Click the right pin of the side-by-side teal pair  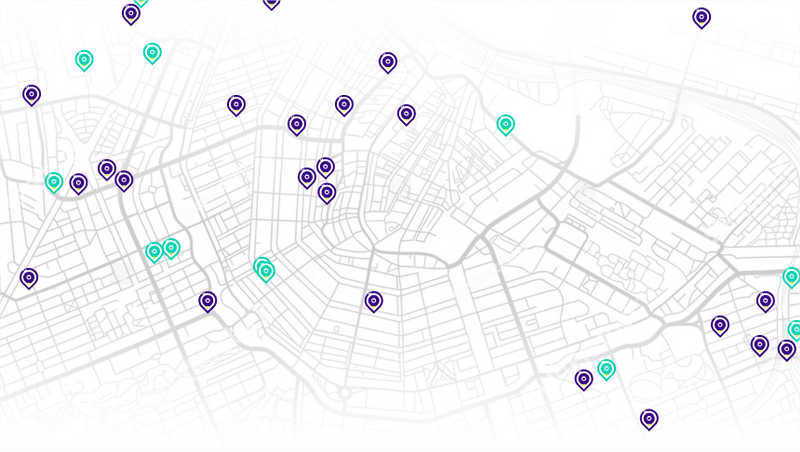pyautogui.click(x=171, y=248)
